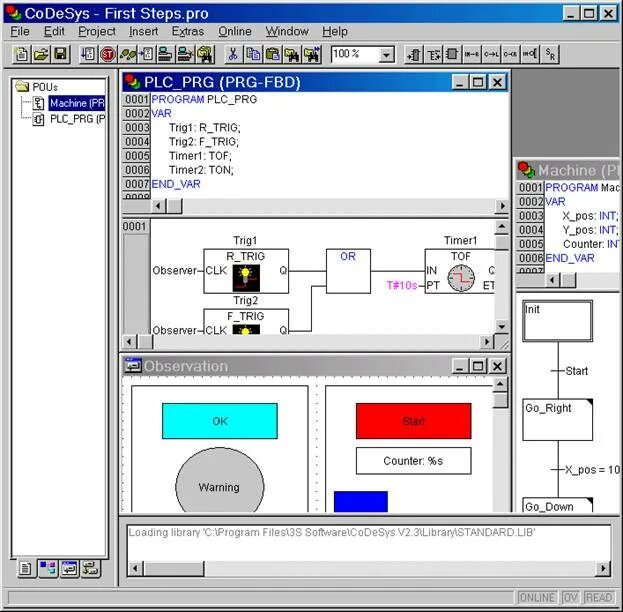Image resolution: width=623 pixels, height=612 pixels.
Task: Click the Find binoculars icon
Action: tap(292, 54)
